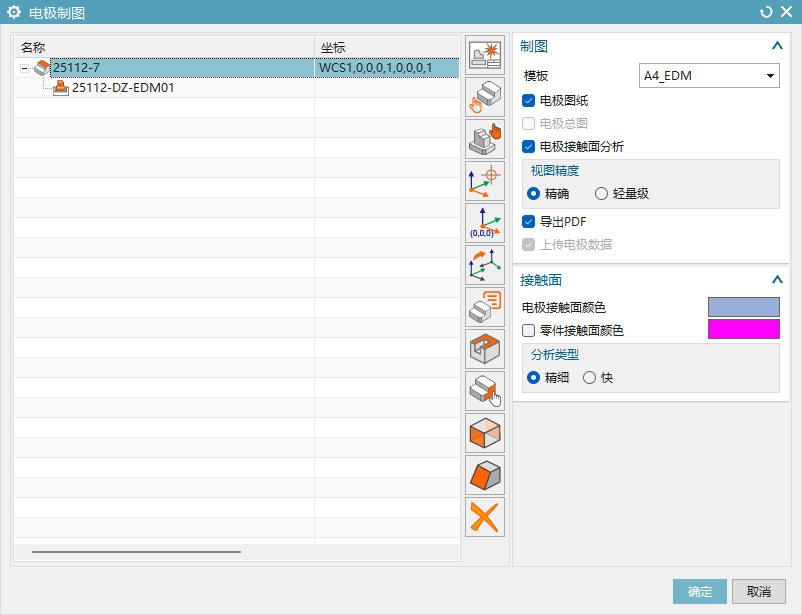This screenshot has height=615, width=802.
Task: Enable the 零件接触面颜色 checkbox
Action: point(529,330)
